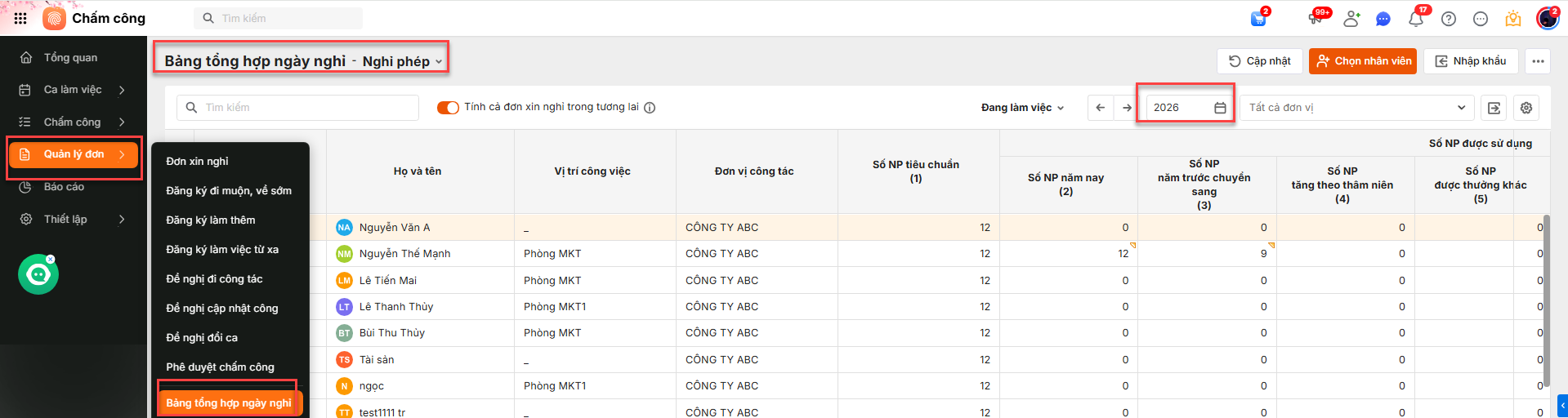
Task: Click the 'Cập nhật' refresh button
Action: [1259, 61]
